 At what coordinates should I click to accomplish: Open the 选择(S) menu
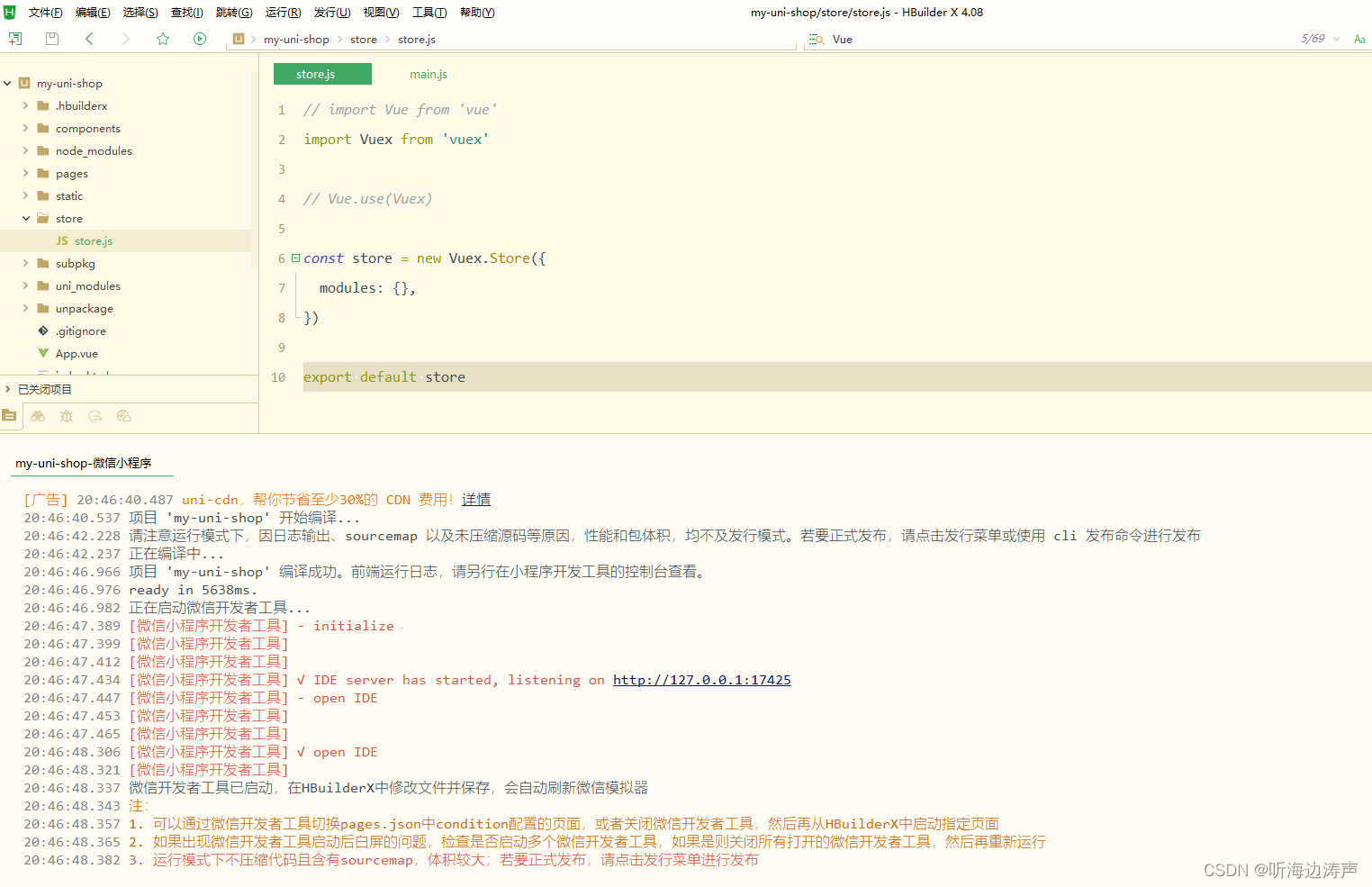pos(140,13)
